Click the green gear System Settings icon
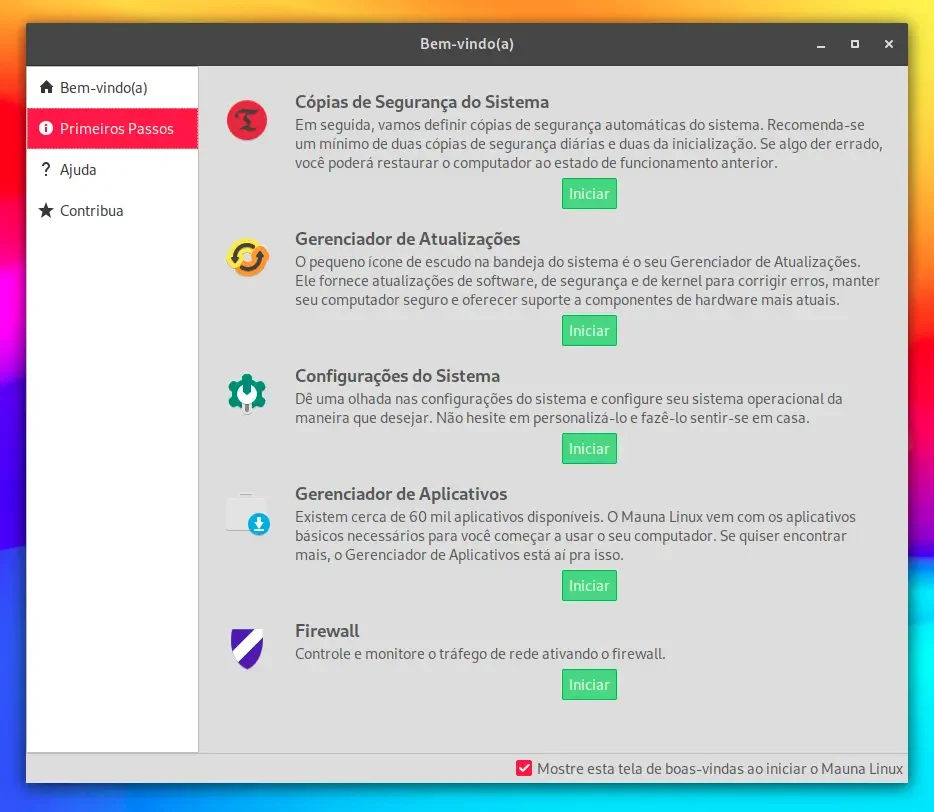Screen dimensions: 934x812 (247, 394)
